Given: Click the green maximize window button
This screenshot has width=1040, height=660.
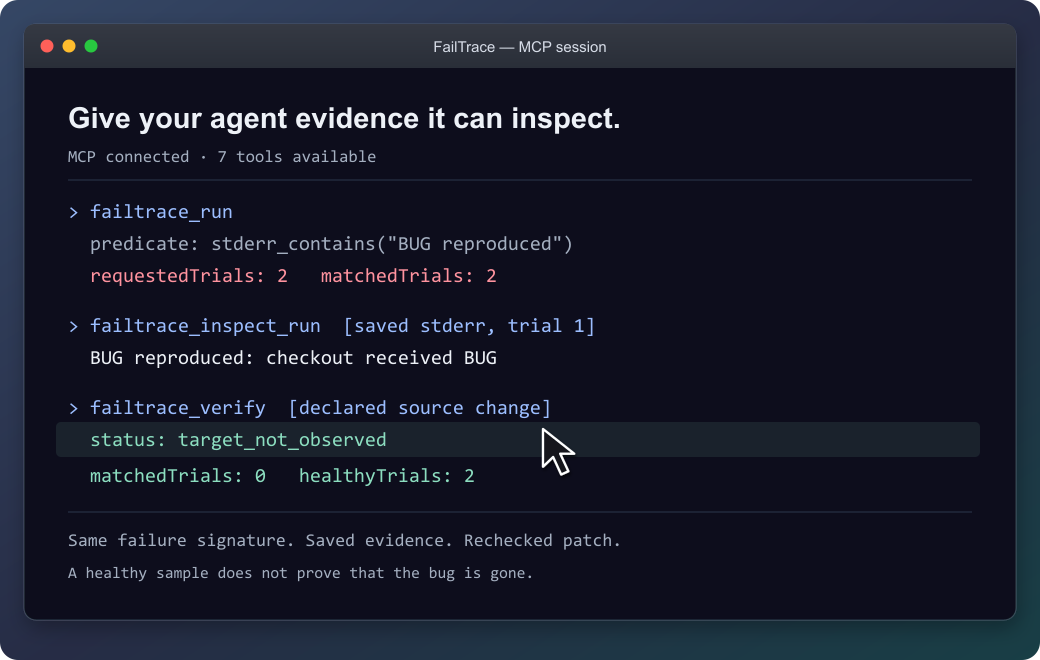Looking at the screenshot, I should (91, 46).
